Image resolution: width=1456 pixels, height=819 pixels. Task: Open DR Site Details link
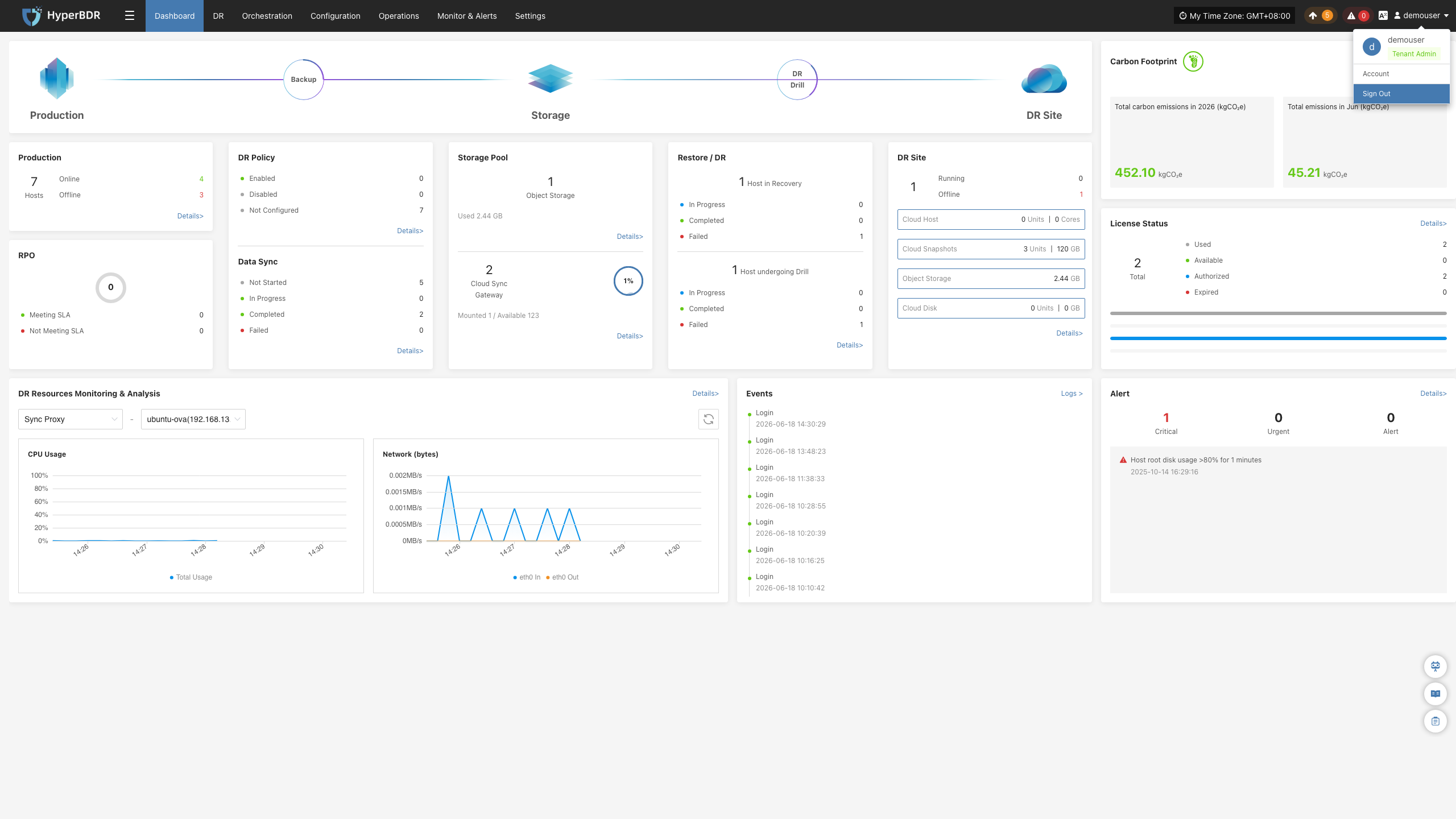1069,333
